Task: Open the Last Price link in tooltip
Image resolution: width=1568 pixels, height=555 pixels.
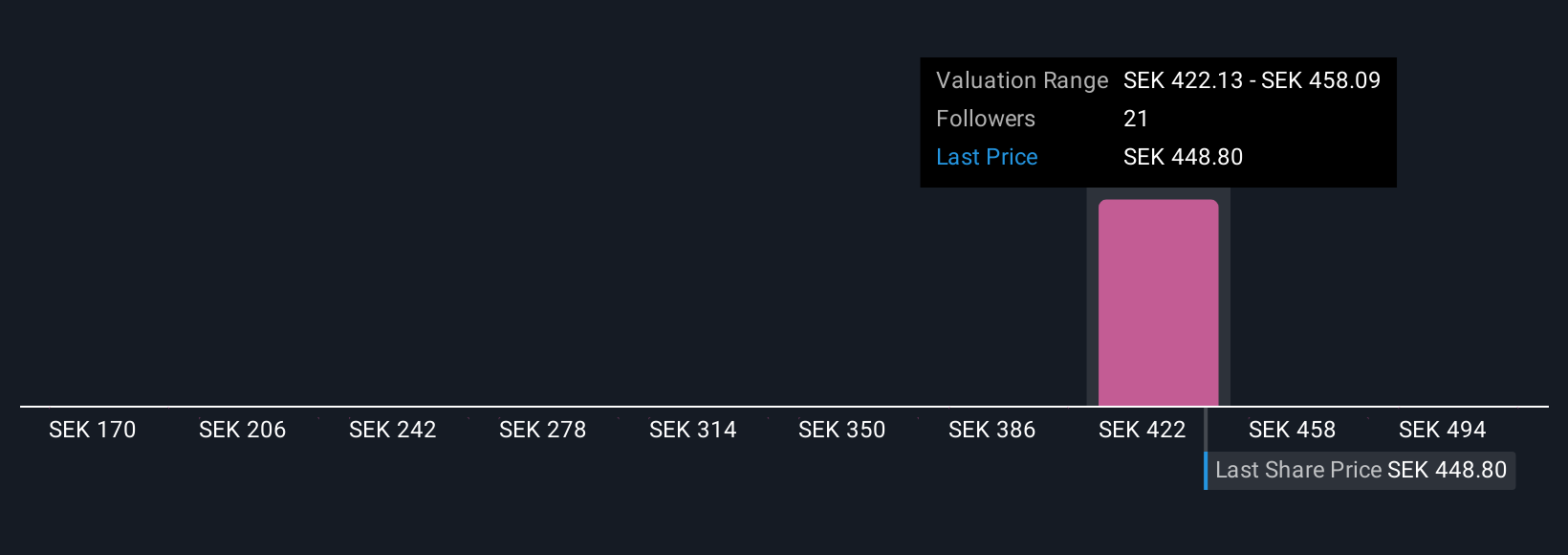Action: (x=987, y=157)
